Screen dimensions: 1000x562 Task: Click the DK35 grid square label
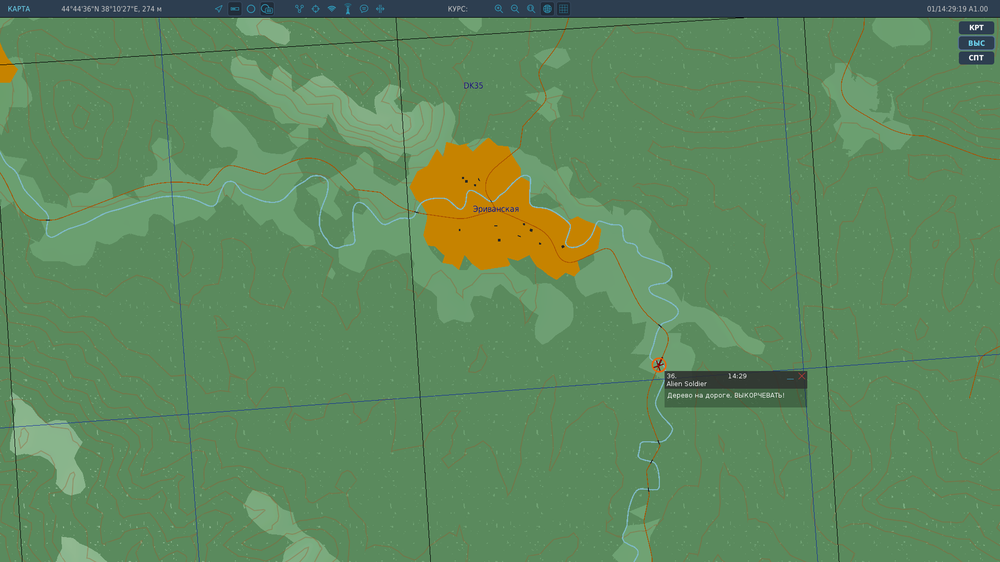pyautogui.click(x=473, y=85)
